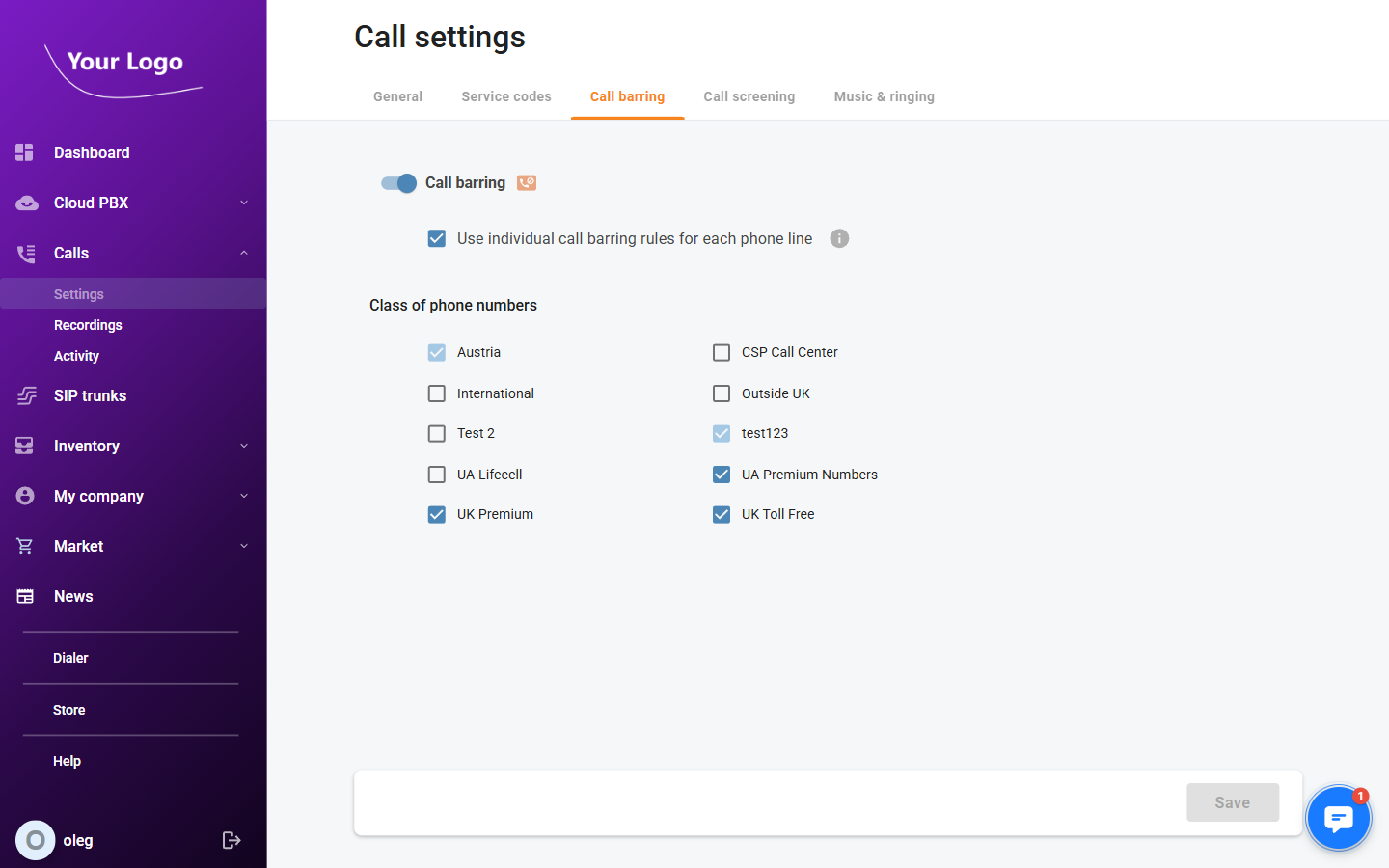
Task: Open the Dialer link
Action: click(x=70, y=657)
